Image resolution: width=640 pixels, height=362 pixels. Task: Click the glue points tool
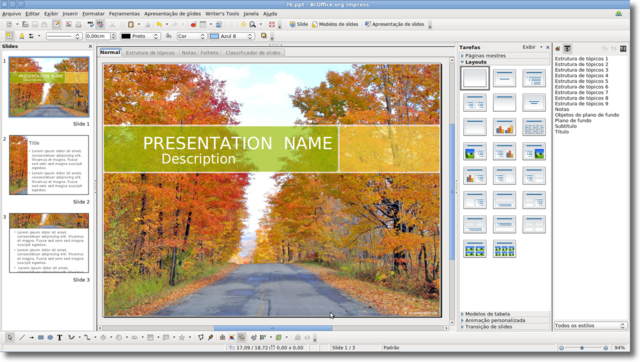[x=211, y=338]
